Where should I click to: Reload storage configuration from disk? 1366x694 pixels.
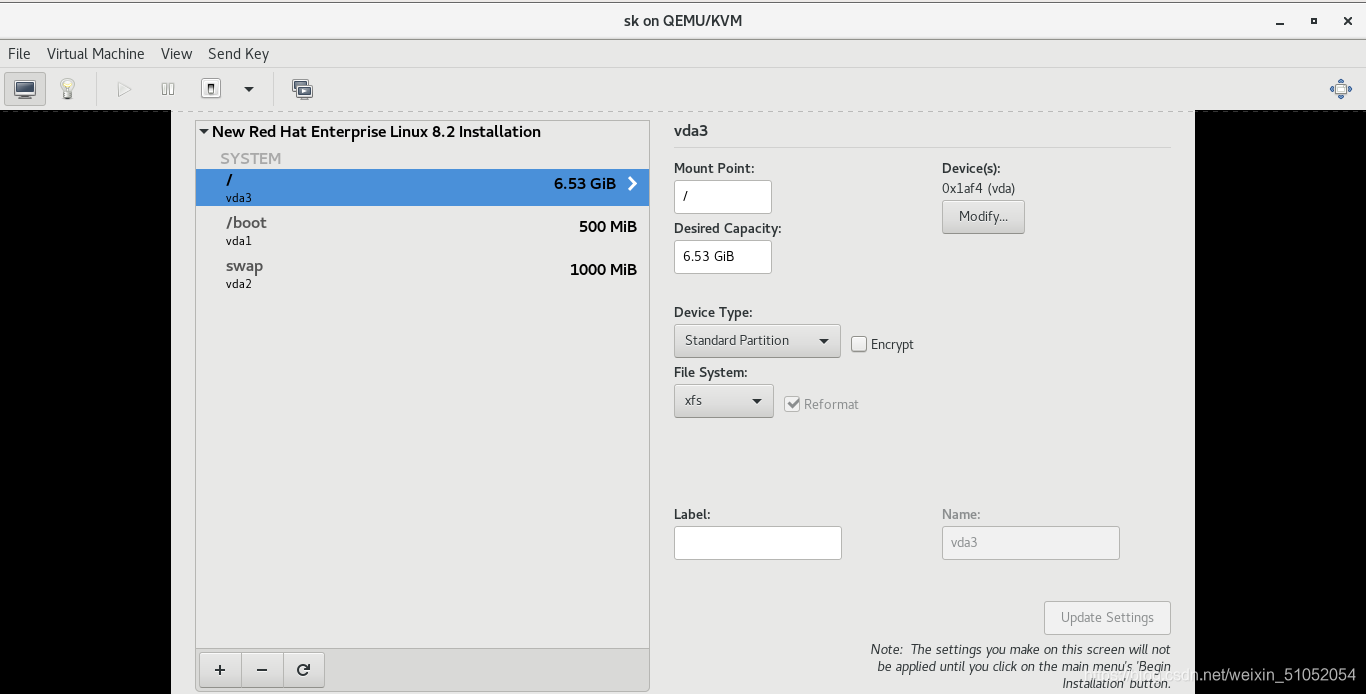304,670
